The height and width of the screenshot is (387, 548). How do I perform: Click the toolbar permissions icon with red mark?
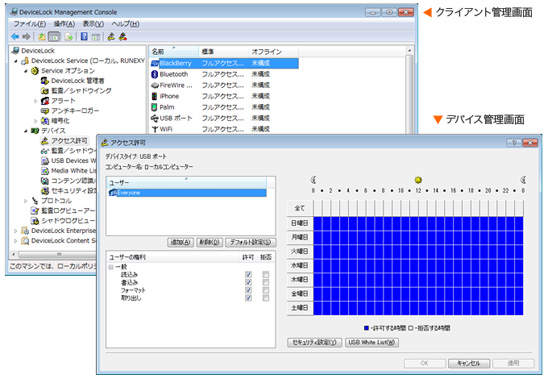click(x=123, y=36)
